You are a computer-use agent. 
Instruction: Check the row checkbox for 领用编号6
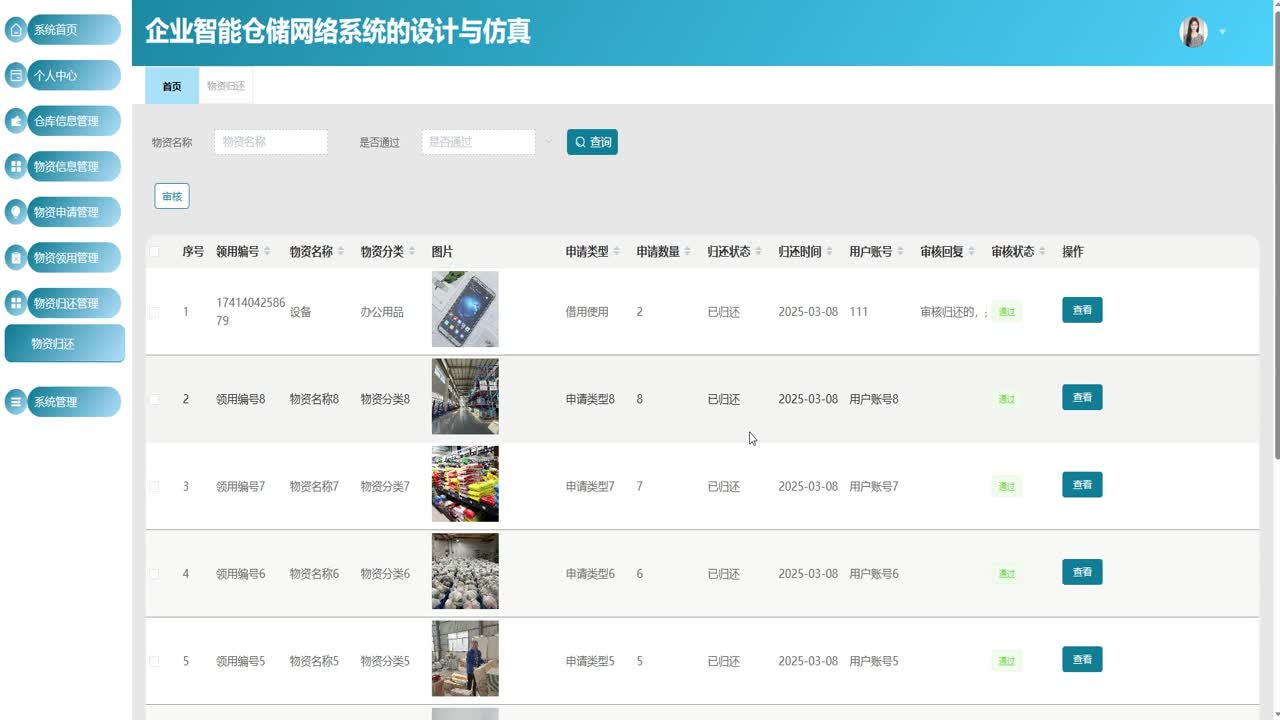click(x=154, y=574)
